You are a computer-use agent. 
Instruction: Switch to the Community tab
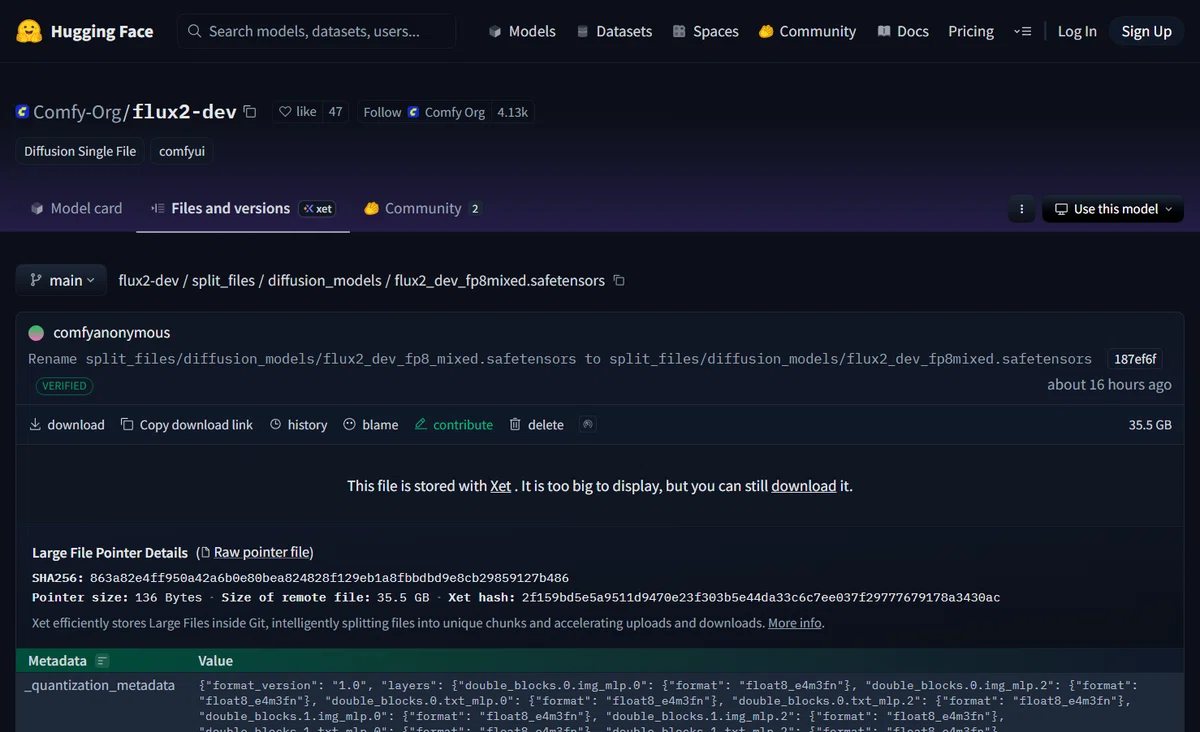pos(422,208)
